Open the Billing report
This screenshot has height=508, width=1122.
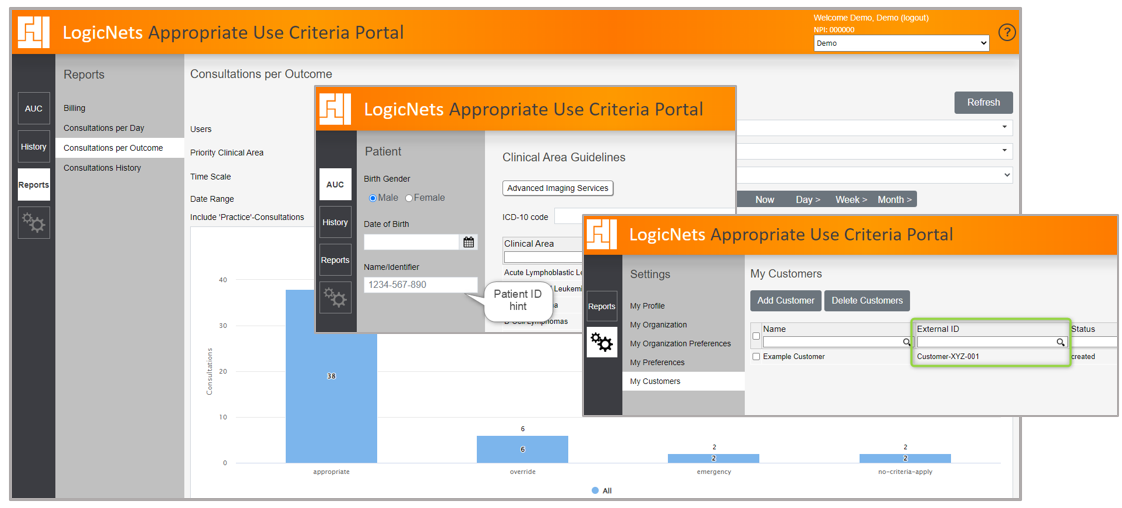(x=74, y=108)
